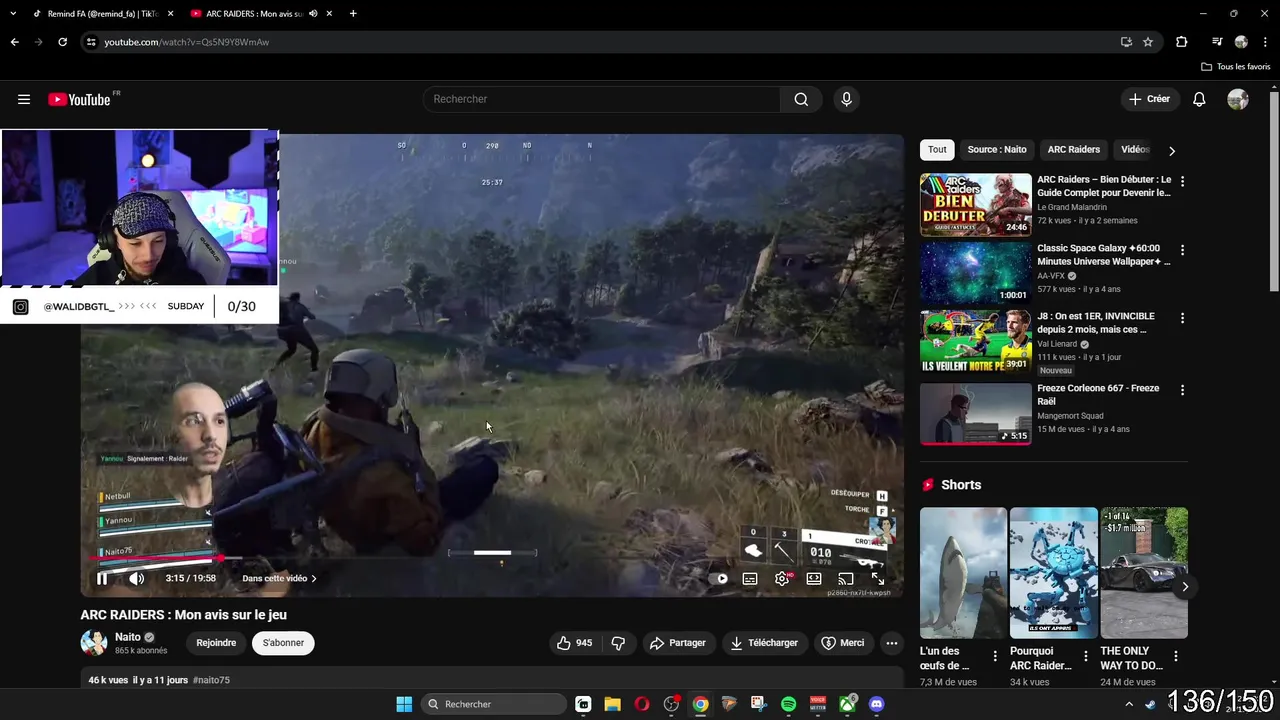Open options for the Classic Space Galaxy video
The image size is (1280, 720).
tap(1182, 250)
